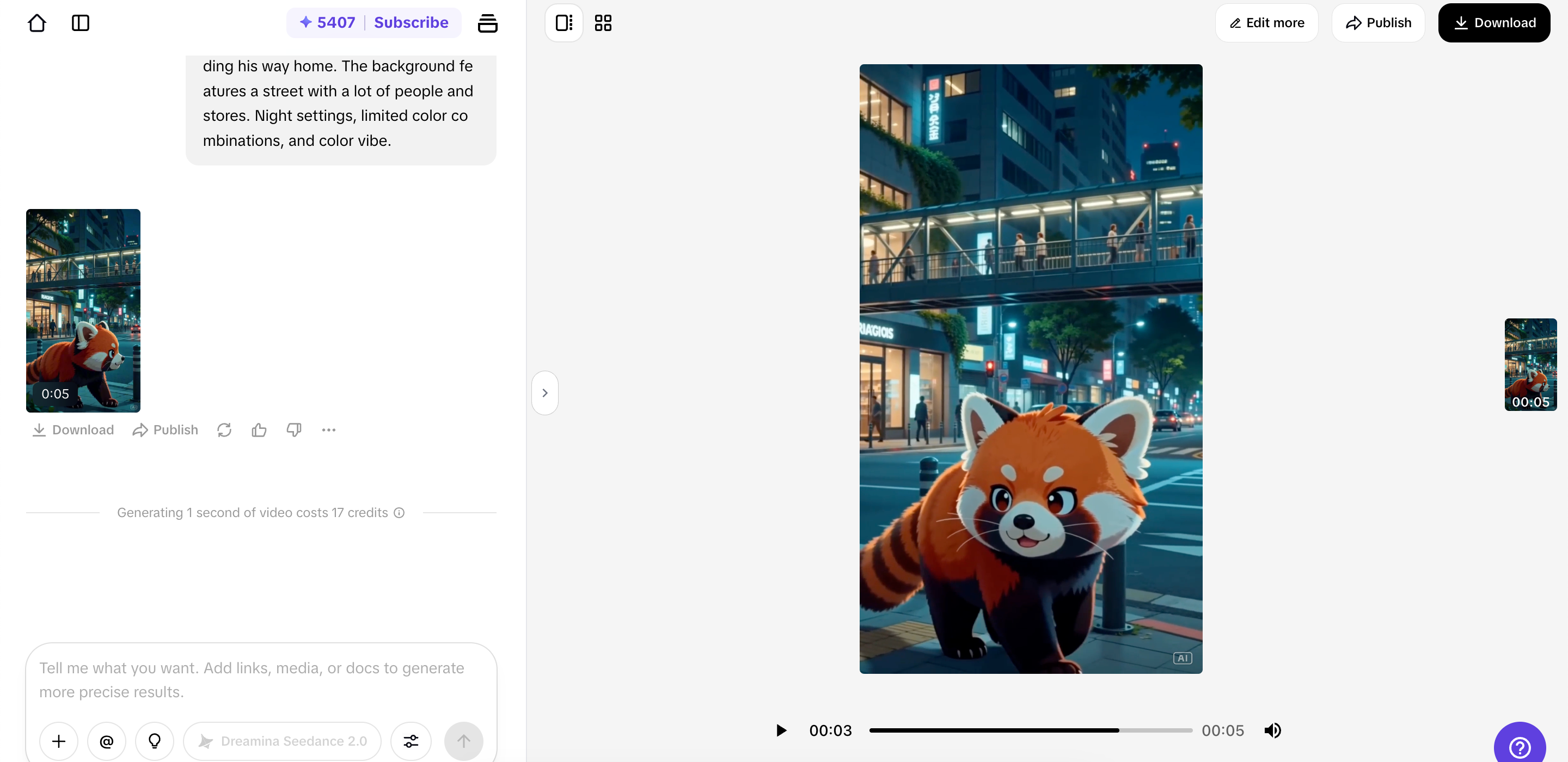The width and height of the screenshot is (1568, 762).
Task: Click the credits info icon
Action: [399, 513]
